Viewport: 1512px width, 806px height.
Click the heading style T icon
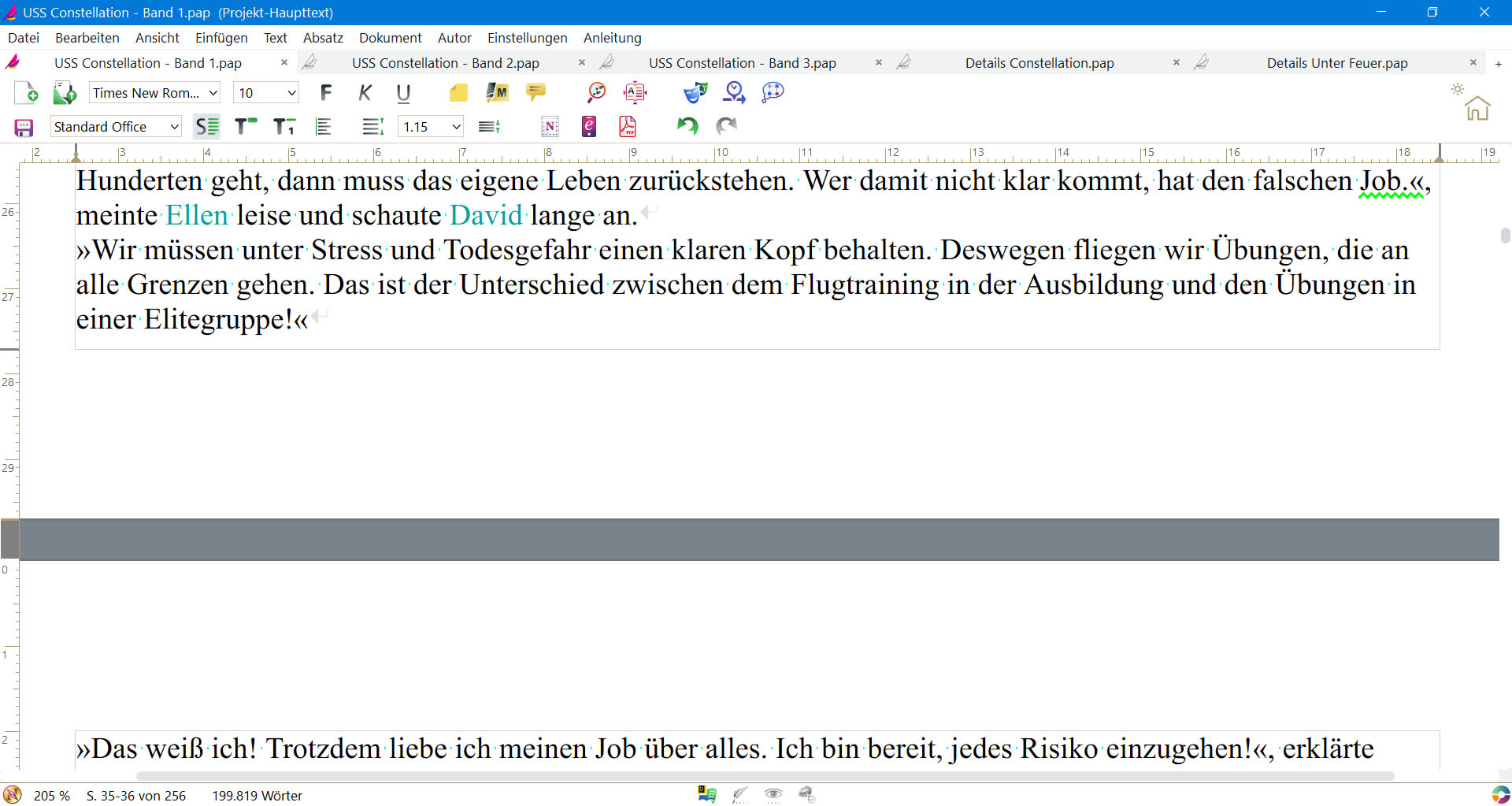pos(246,127)
